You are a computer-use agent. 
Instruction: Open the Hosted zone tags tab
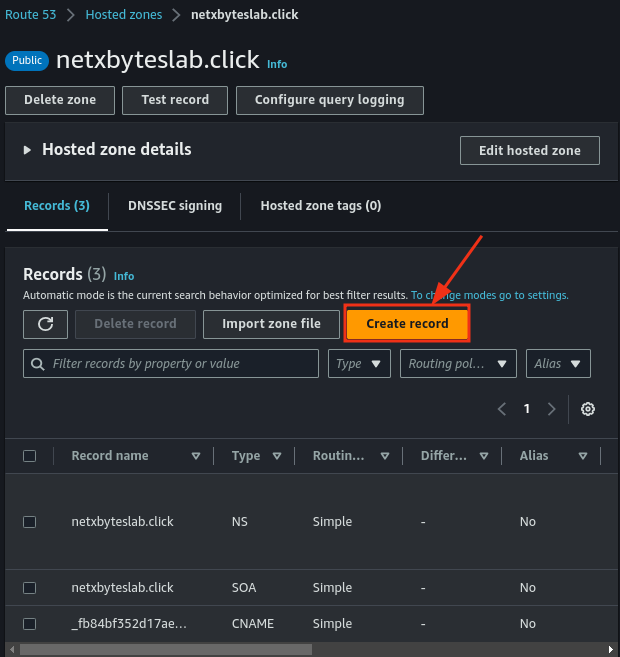320,206
